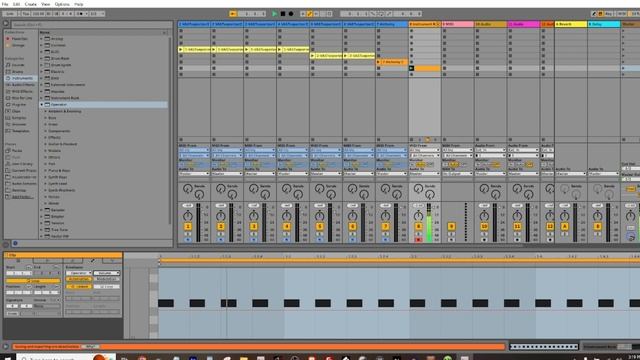Screen dimensions: 640x360
Task: Hide the browser with the show/hide toggle
Action: 6,24
